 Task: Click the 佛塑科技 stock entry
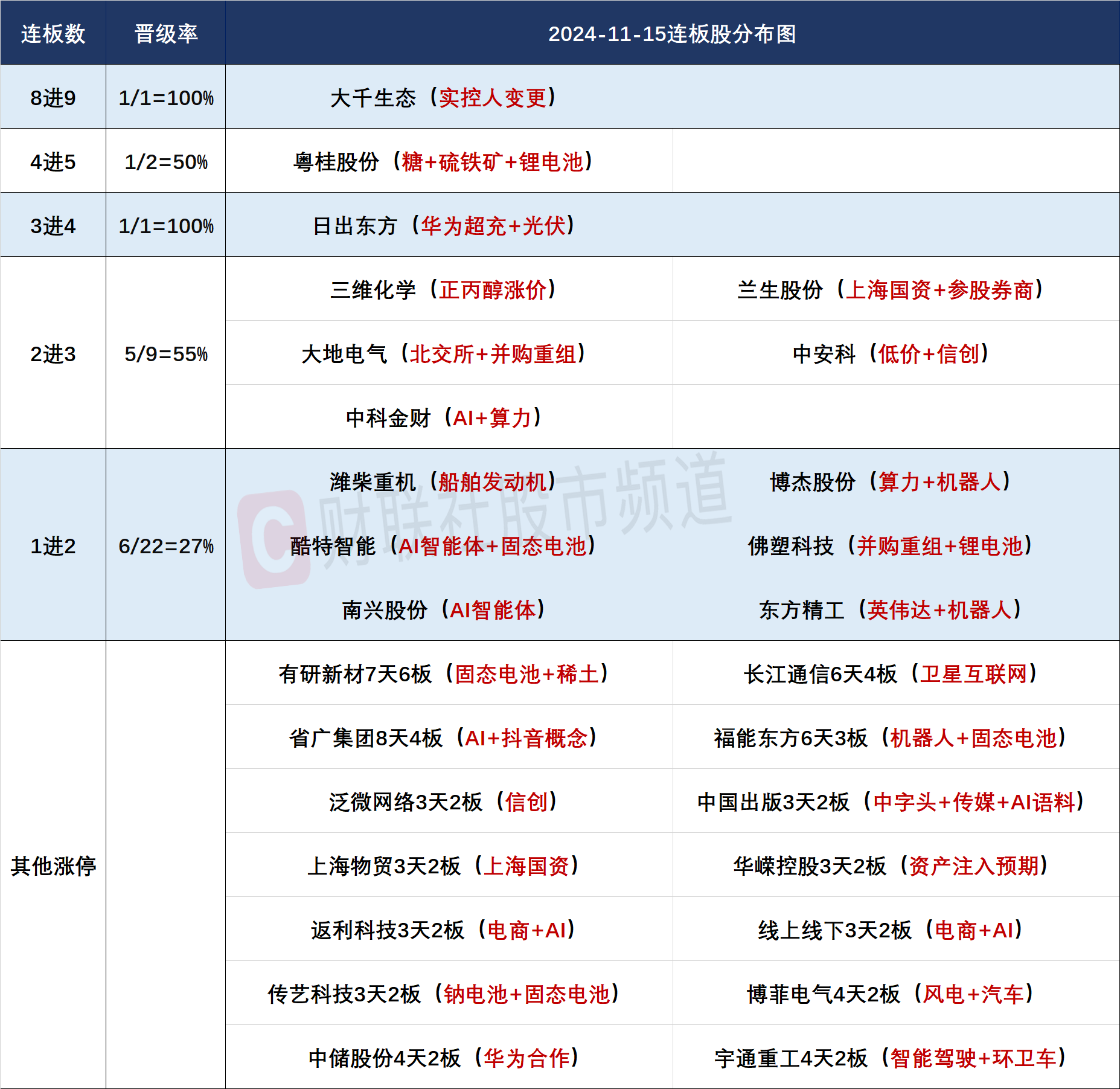coord(891,546)
